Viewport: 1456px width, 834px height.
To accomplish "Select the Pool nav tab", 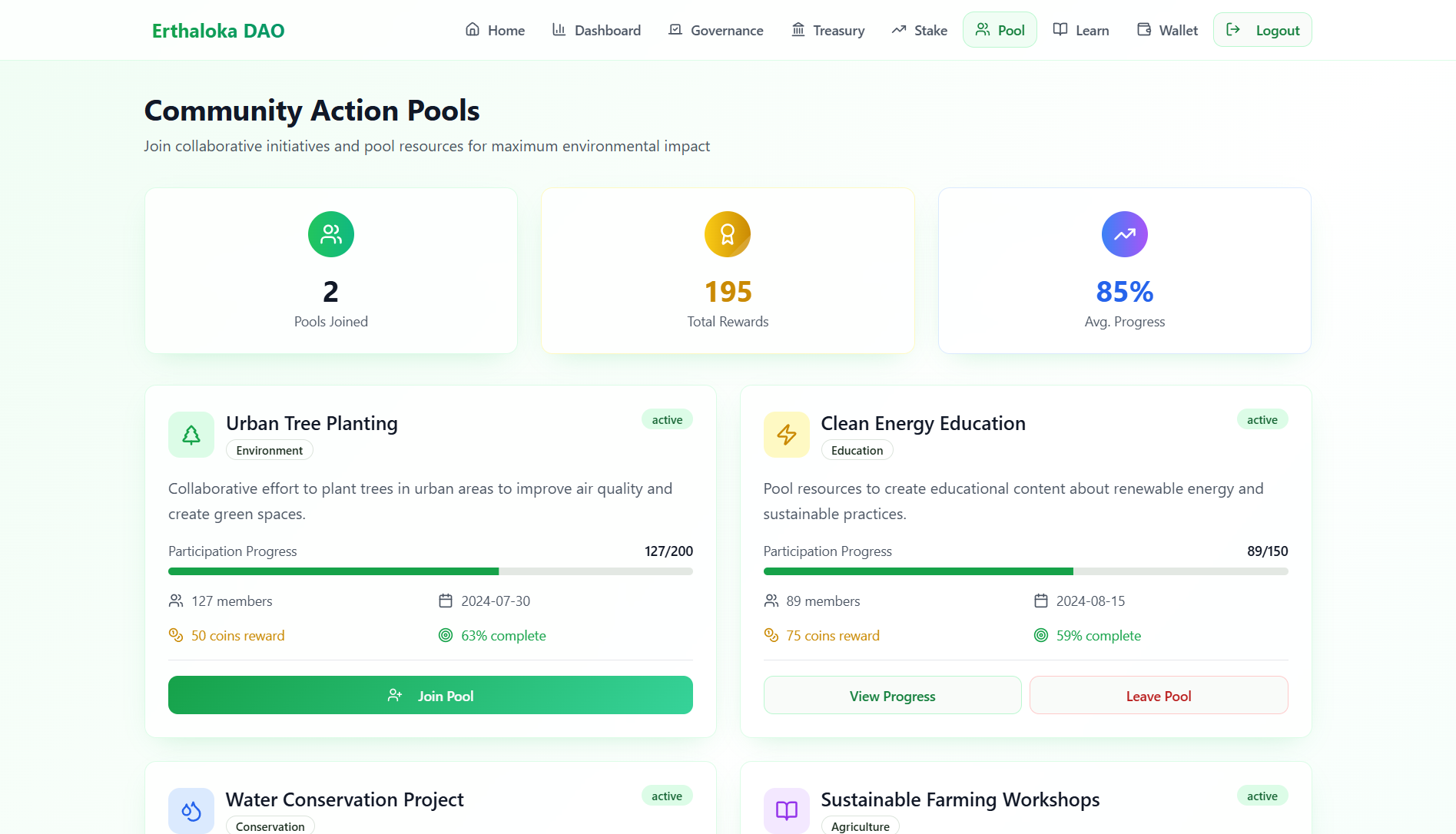I will [1000, 30].
